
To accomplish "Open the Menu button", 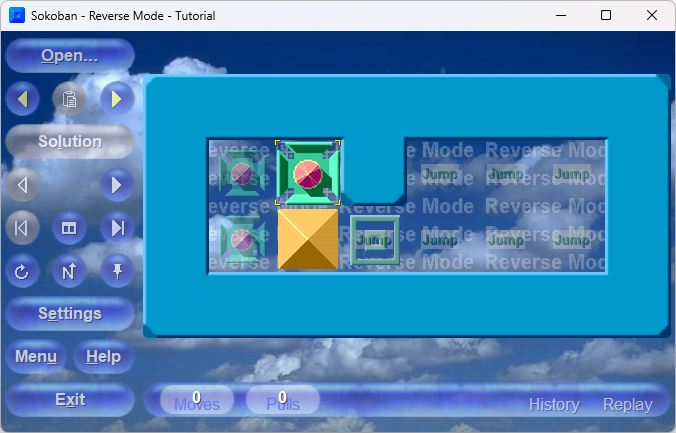I will 35,357.
